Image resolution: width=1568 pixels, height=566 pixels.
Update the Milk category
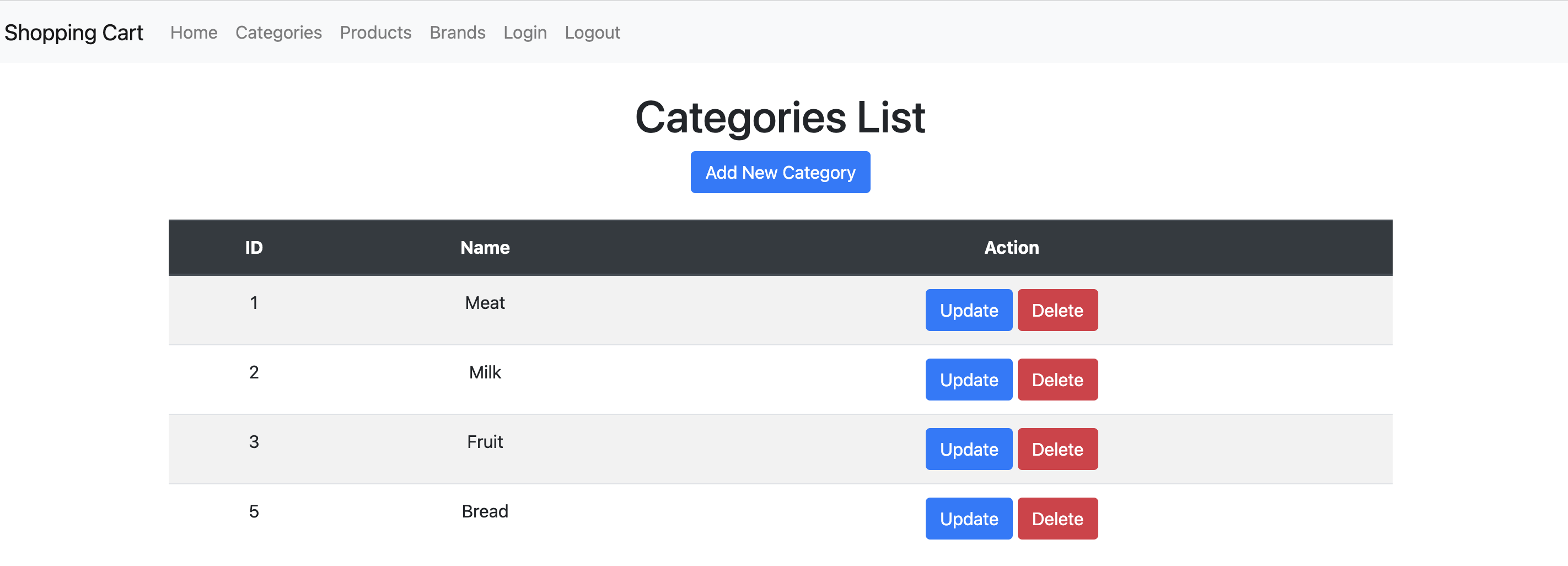click(968, 380)
